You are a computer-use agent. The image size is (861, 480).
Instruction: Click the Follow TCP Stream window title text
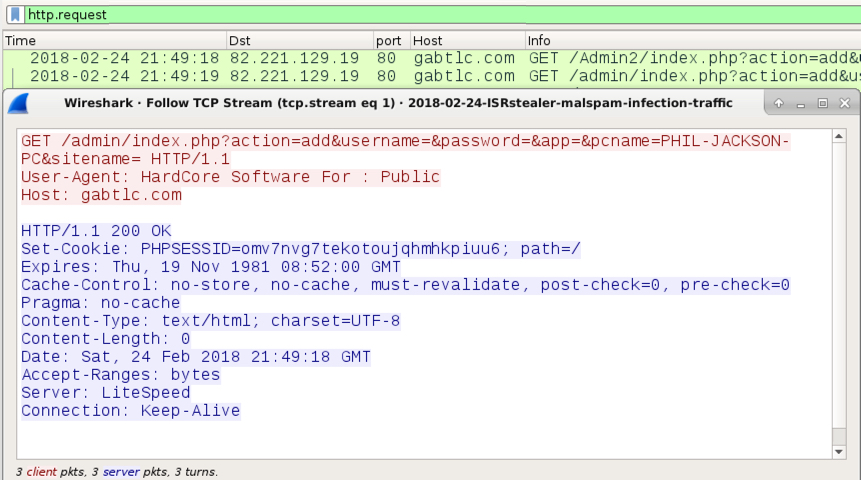point(398,103)
